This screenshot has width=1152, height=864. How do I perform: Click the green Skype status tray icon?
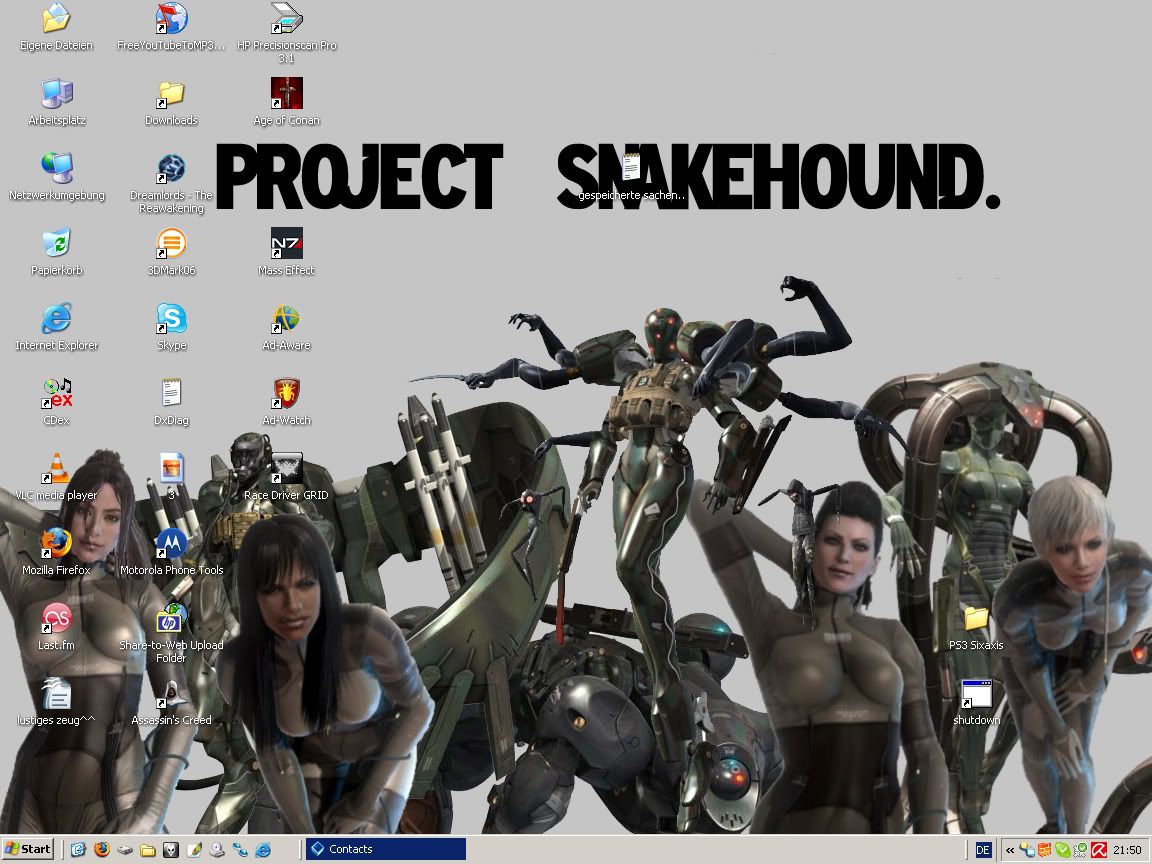tap(1063, 850)
